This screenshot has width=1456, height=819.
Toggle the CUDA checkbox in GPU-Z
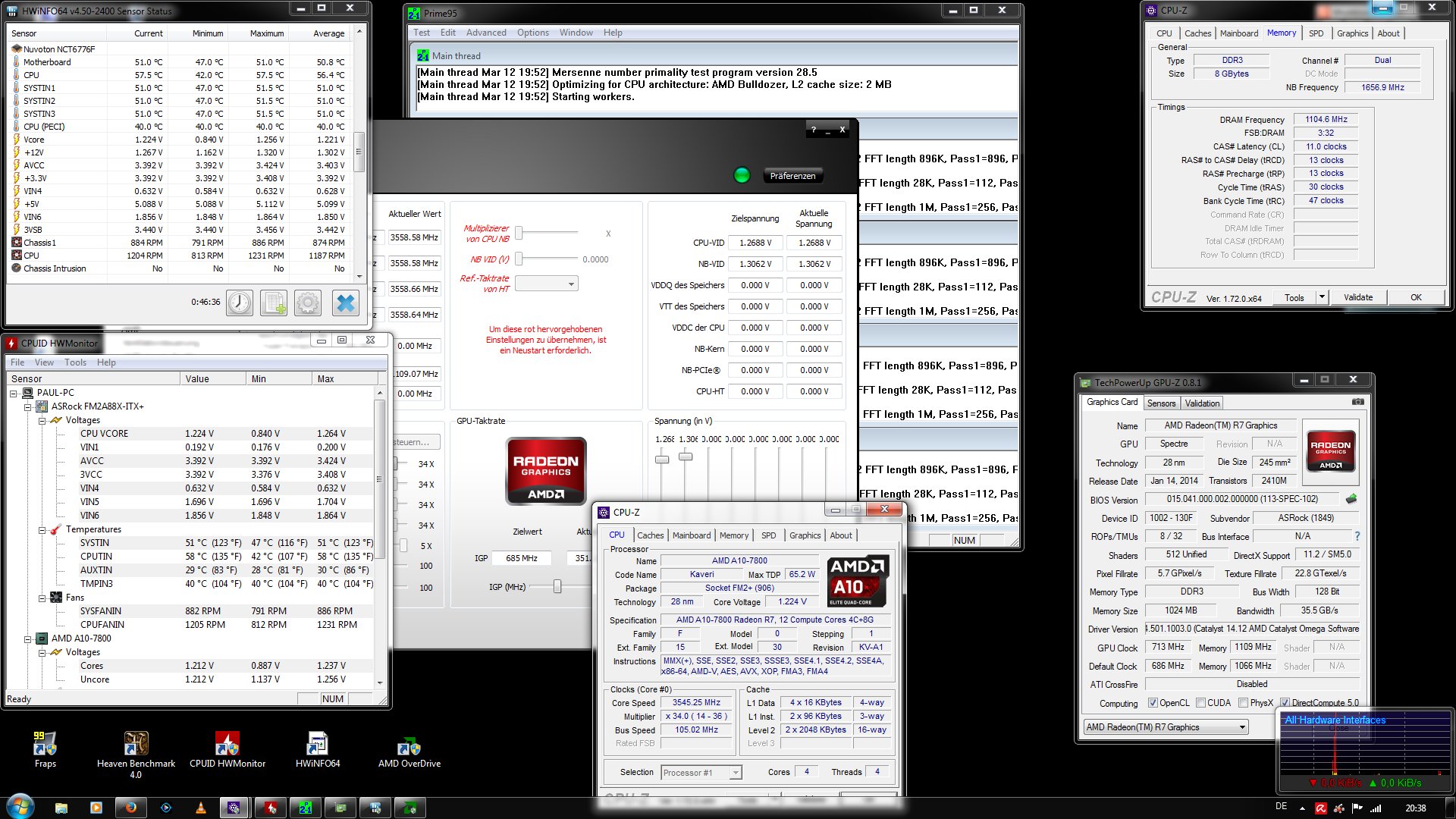coord(1200,703)
